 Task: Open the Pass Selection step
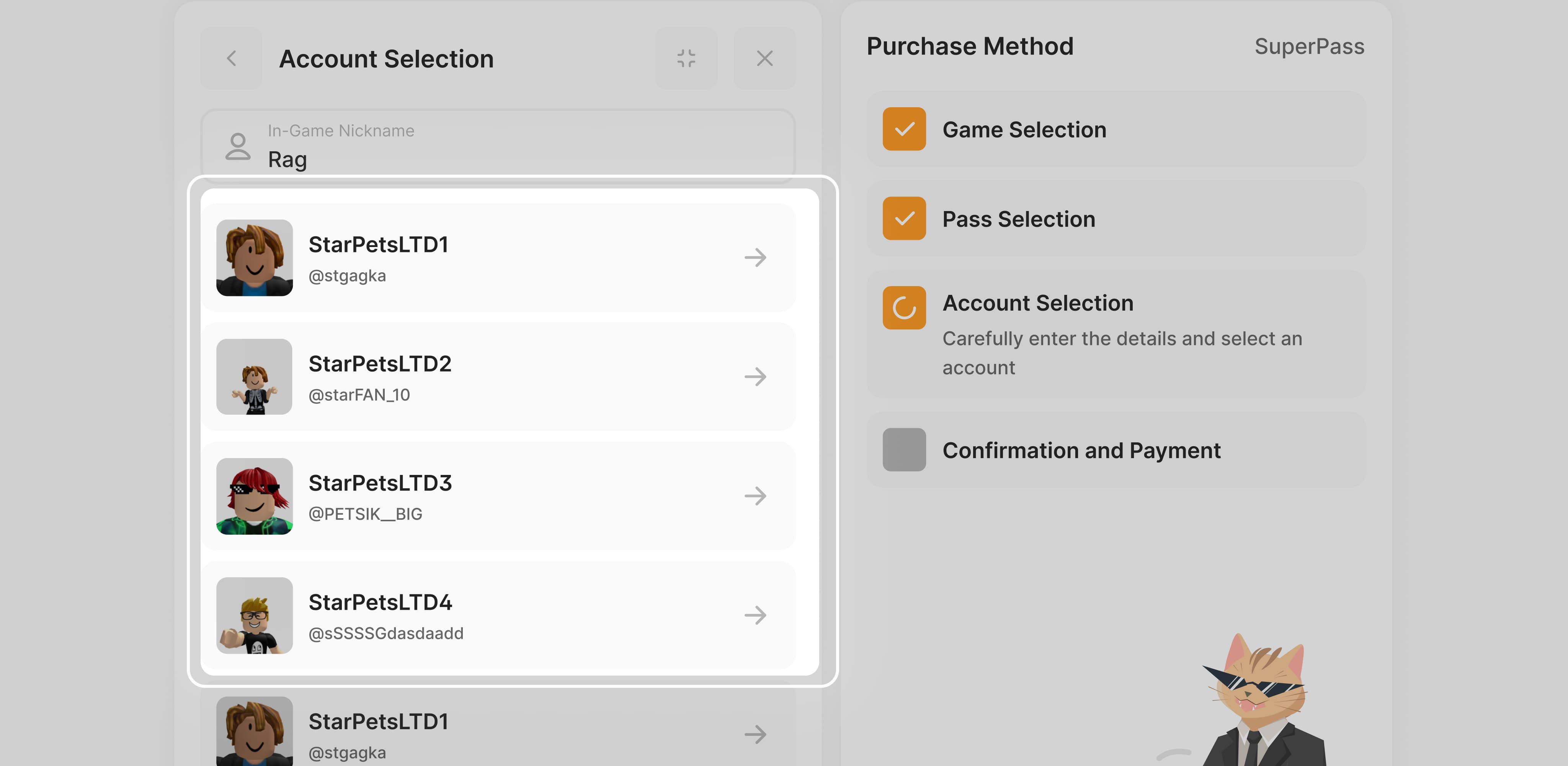[x=1018, y=219]
